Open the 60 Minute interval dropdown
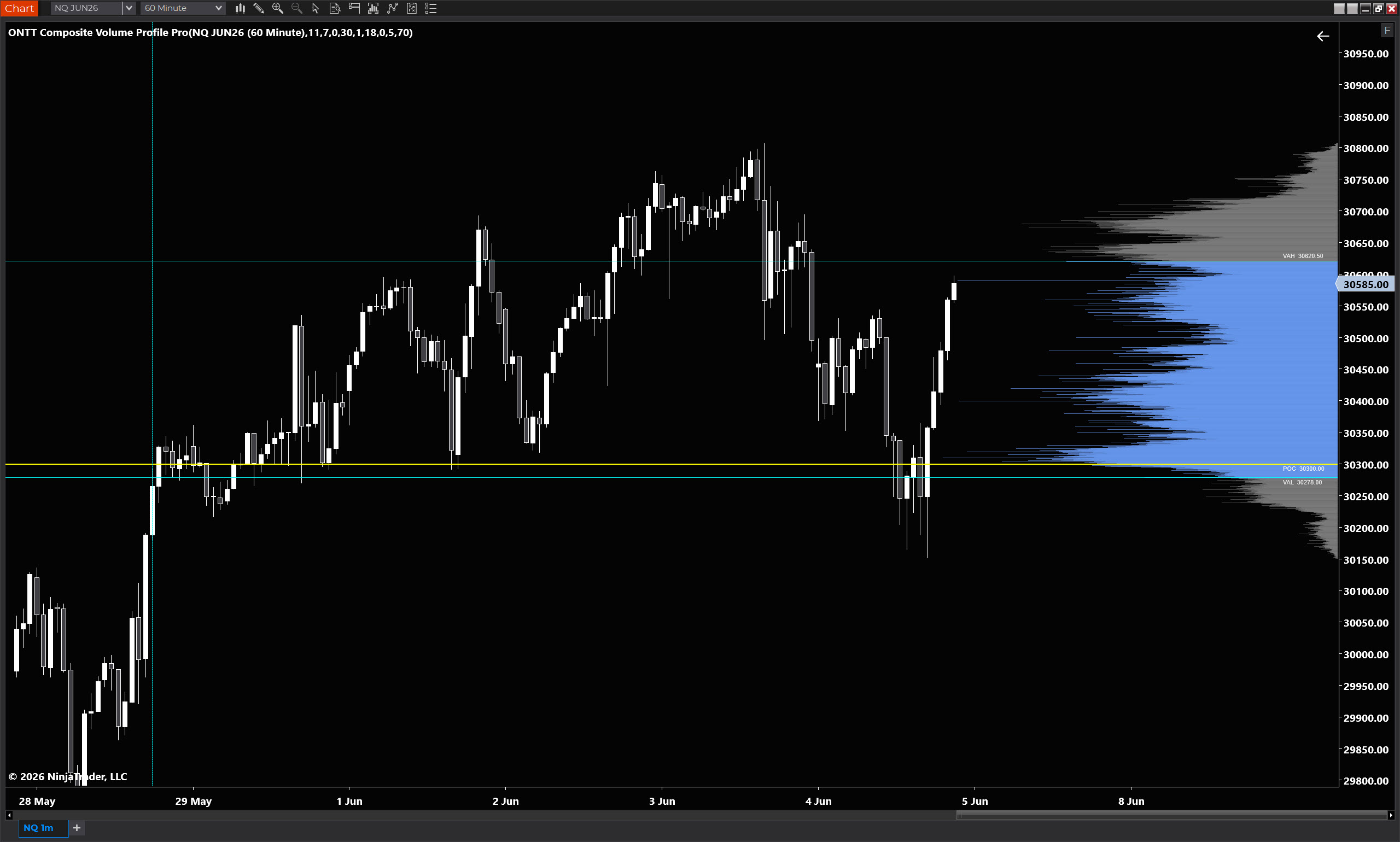 (x=183, y=8)
